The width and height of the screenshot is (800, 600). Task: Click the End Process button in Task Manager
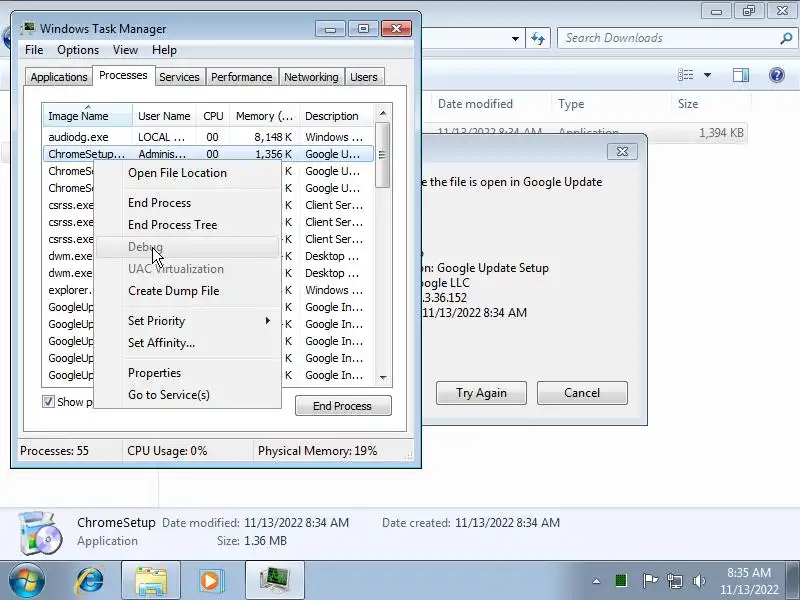coord(343,406)
